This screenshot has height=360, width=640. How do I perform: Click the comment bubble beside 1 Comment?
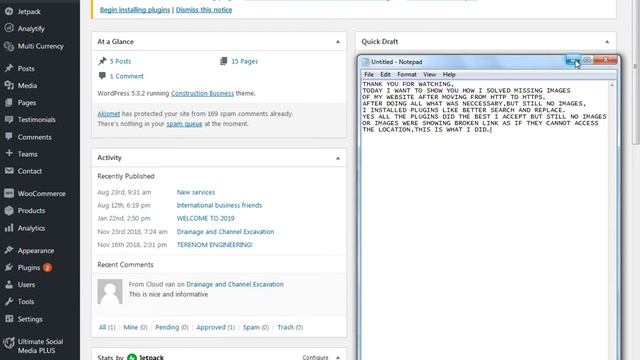point(102,76)
